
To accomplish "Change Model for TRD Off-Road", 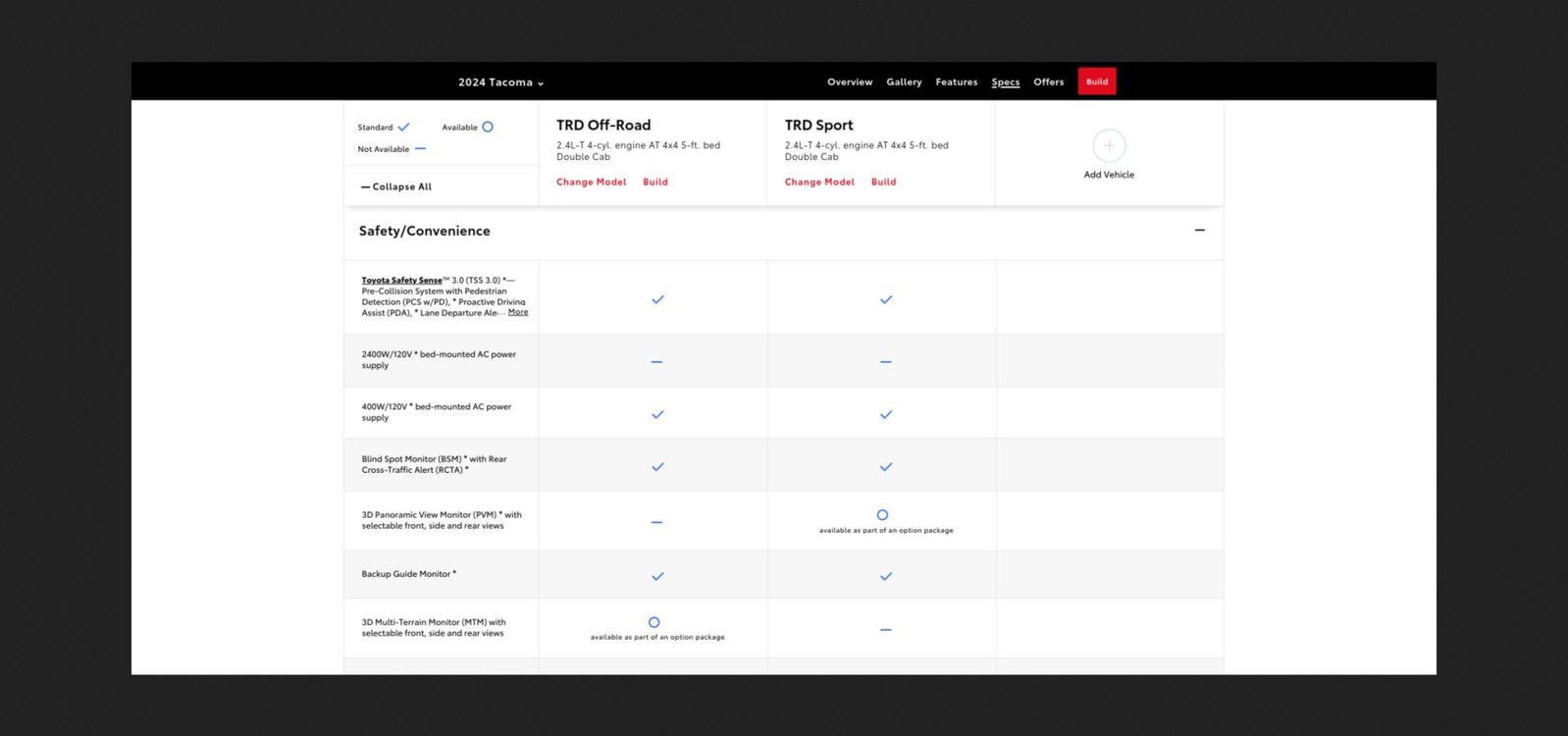I will 591,183.
